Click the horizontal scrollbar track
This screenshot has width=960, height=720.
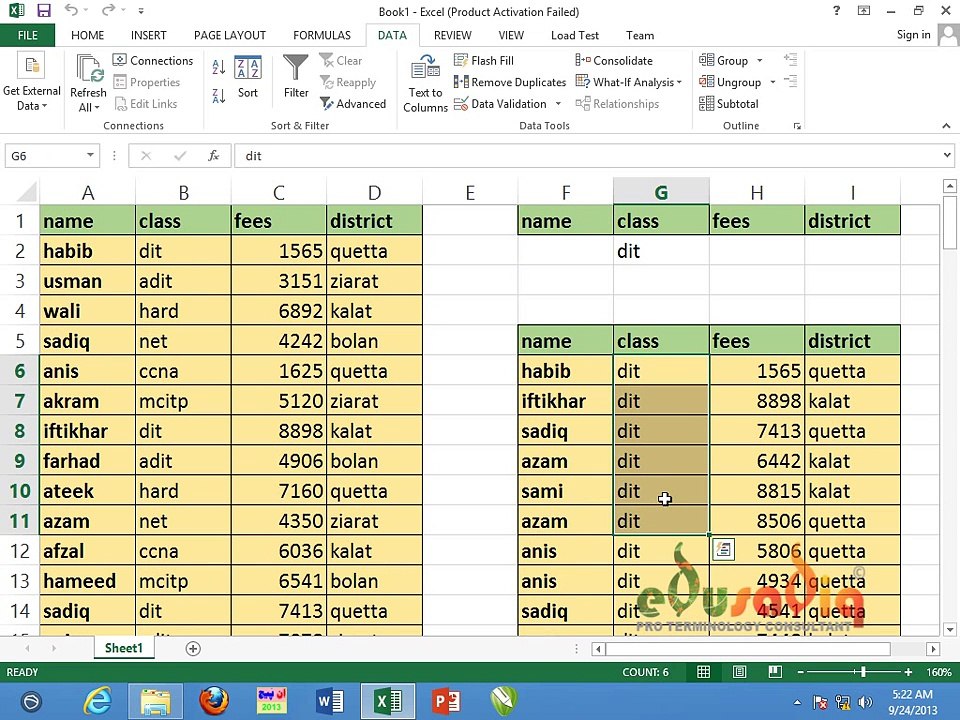(748, 648)
